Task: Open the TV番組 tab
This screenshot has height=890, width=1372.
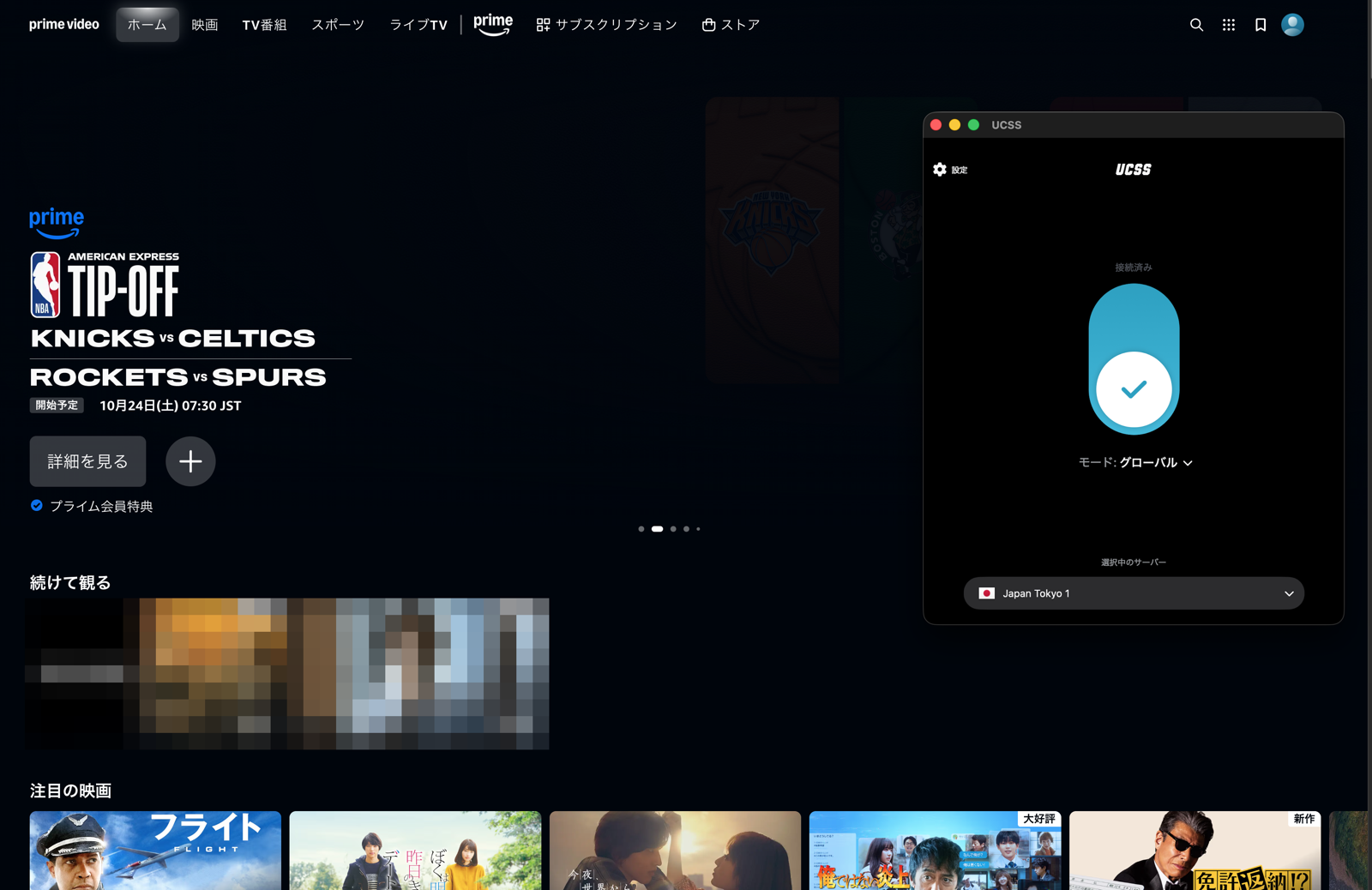Action: pos(264,25)
